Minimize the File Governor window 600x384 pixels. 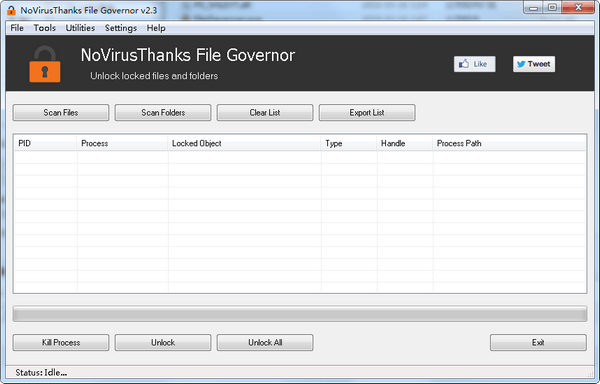pyautogui.click(x=533, y=8)
